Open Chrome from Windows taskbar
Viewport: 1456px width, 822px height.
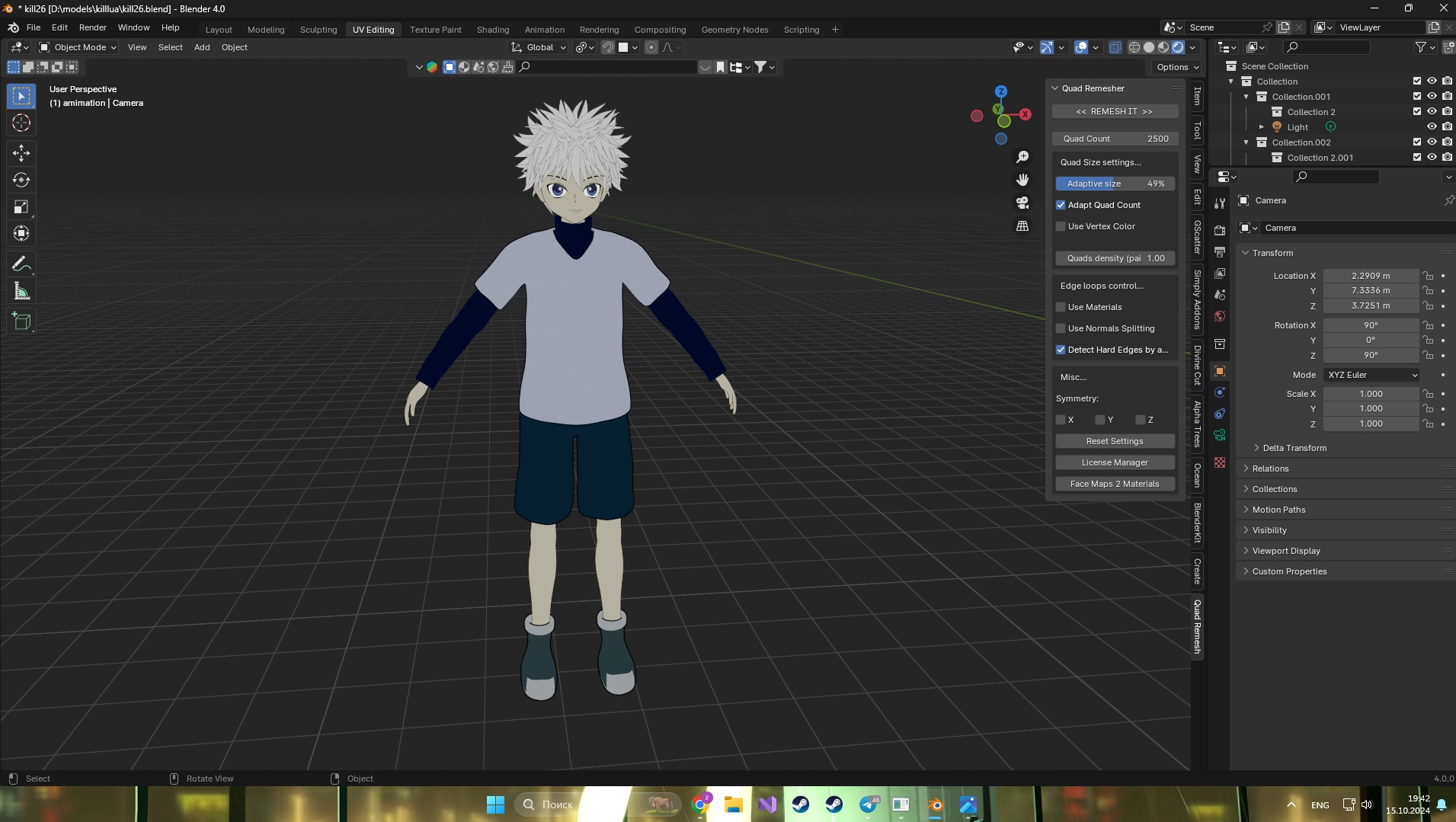(x=700, y=804)
